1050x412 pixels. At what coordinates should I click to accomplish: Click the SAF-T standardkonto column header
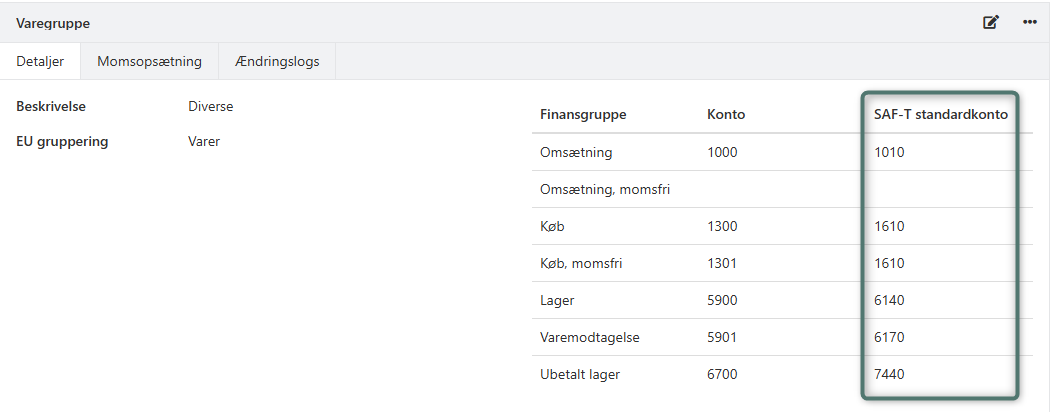939,114
